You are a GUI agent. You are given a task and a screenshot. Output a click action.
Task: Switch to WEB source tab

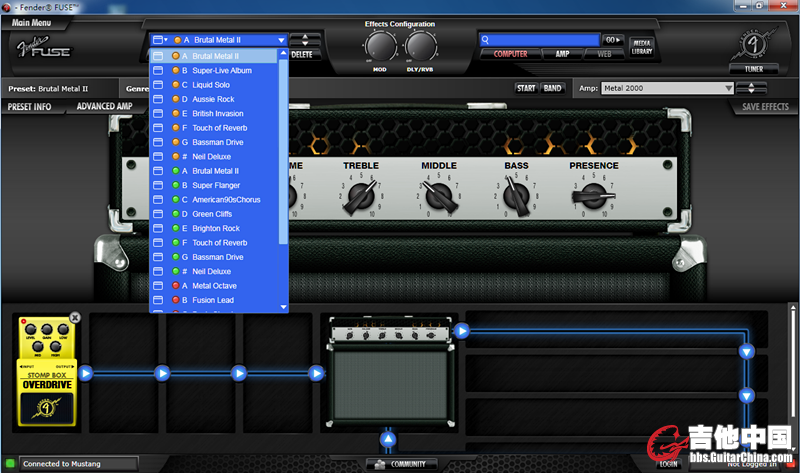pos(604,54)
